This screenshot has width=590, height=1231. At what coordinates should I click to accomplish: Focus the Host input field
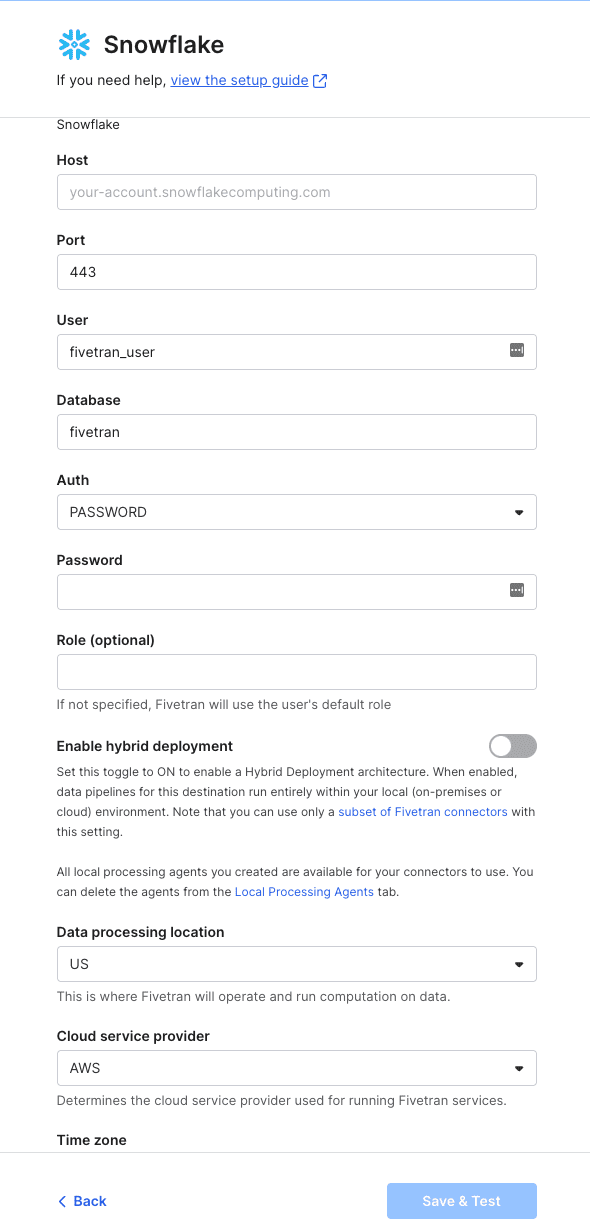297,192
